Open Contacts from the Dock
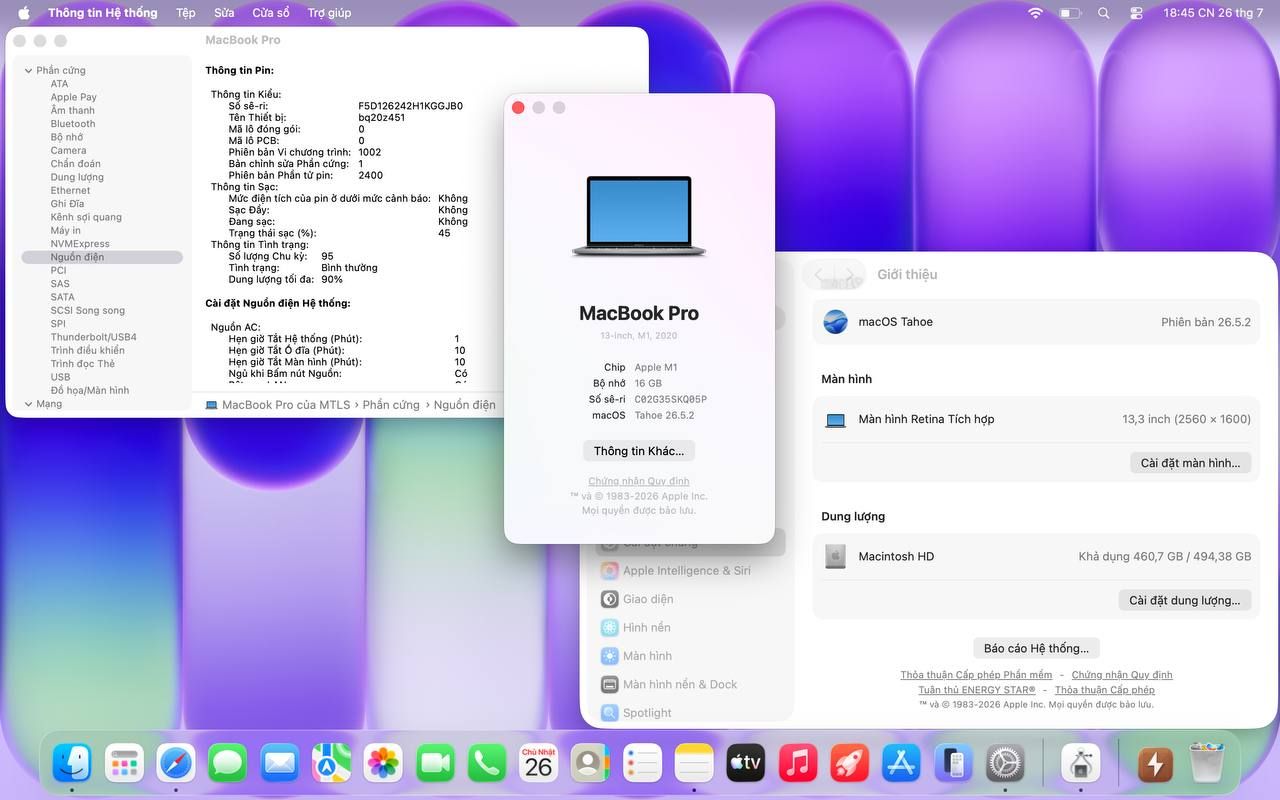This screenshot has width=1280, height=800. click(x=590, y=764)
